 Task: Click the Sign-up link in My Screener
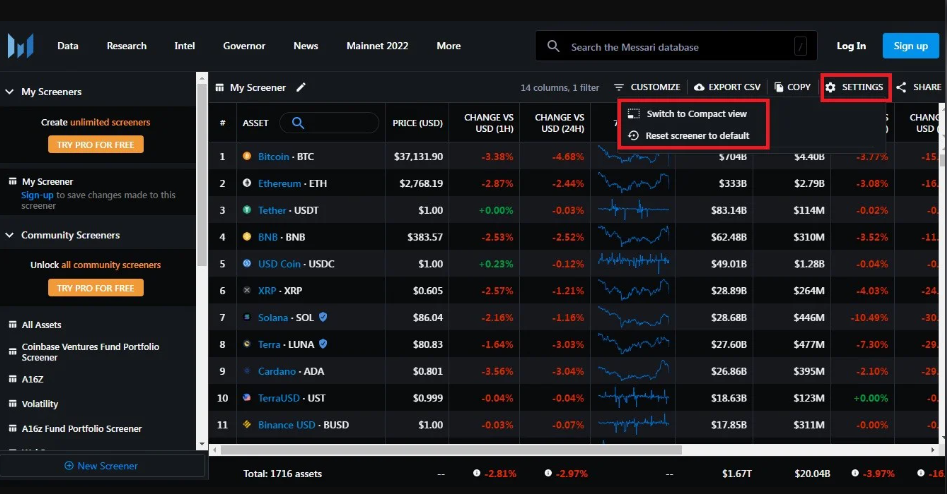(37, 195)
